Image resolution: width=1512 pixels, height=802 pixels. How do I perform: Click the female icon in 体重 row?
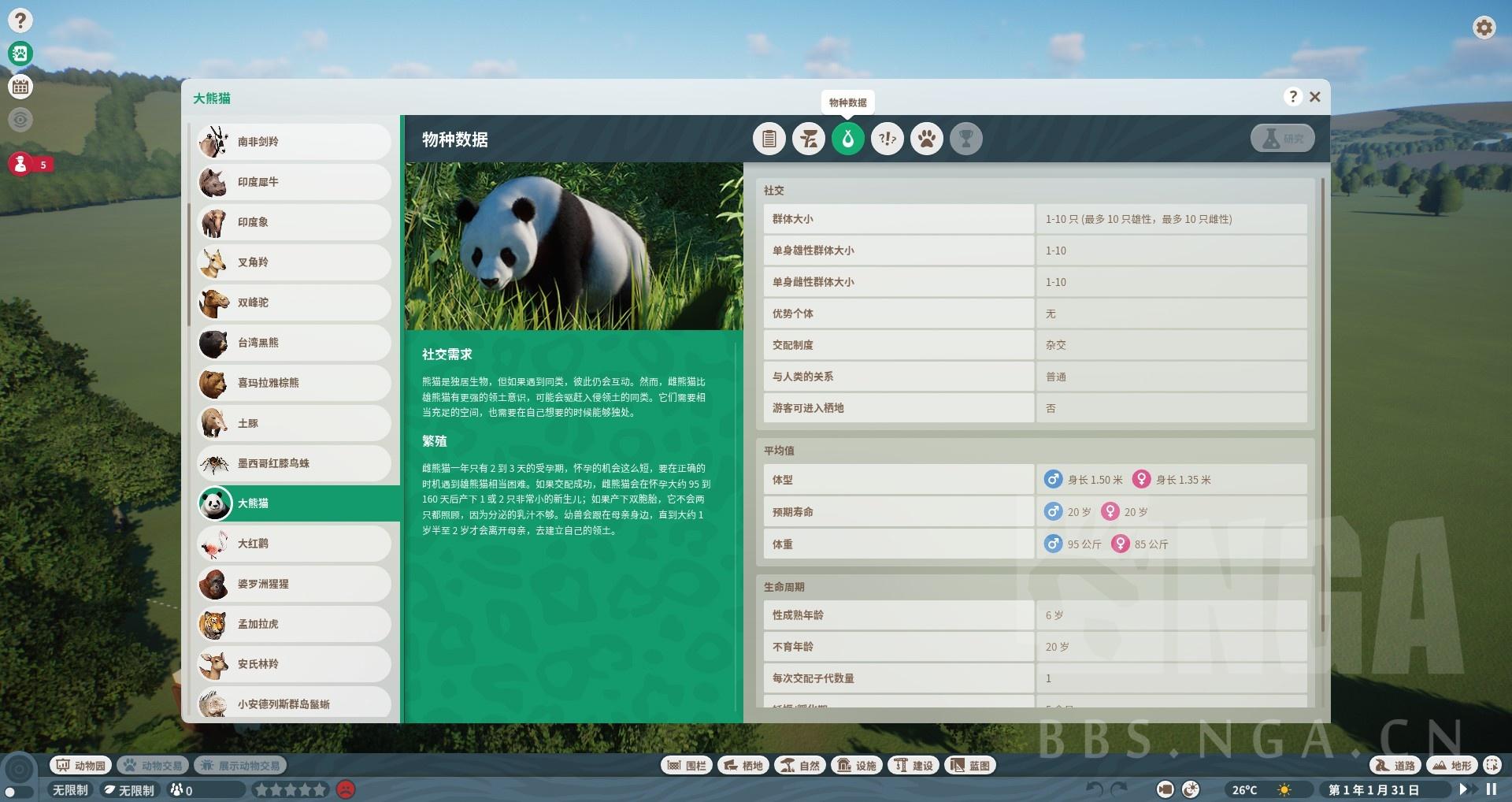click(1120, 544)
